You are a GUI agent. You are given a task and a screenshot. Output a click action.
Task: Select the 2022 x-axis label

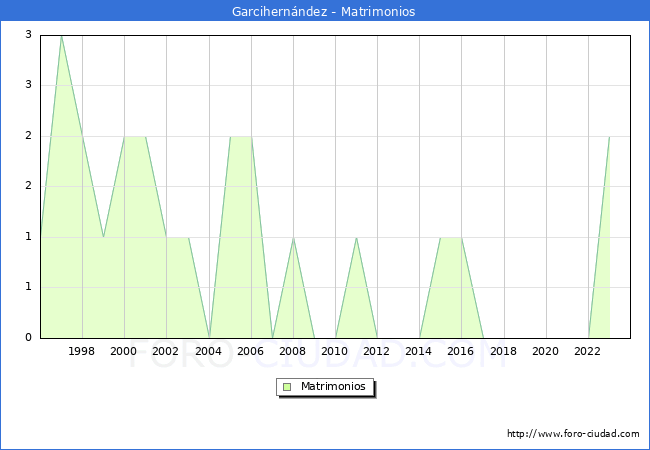(x=587, y=351)
